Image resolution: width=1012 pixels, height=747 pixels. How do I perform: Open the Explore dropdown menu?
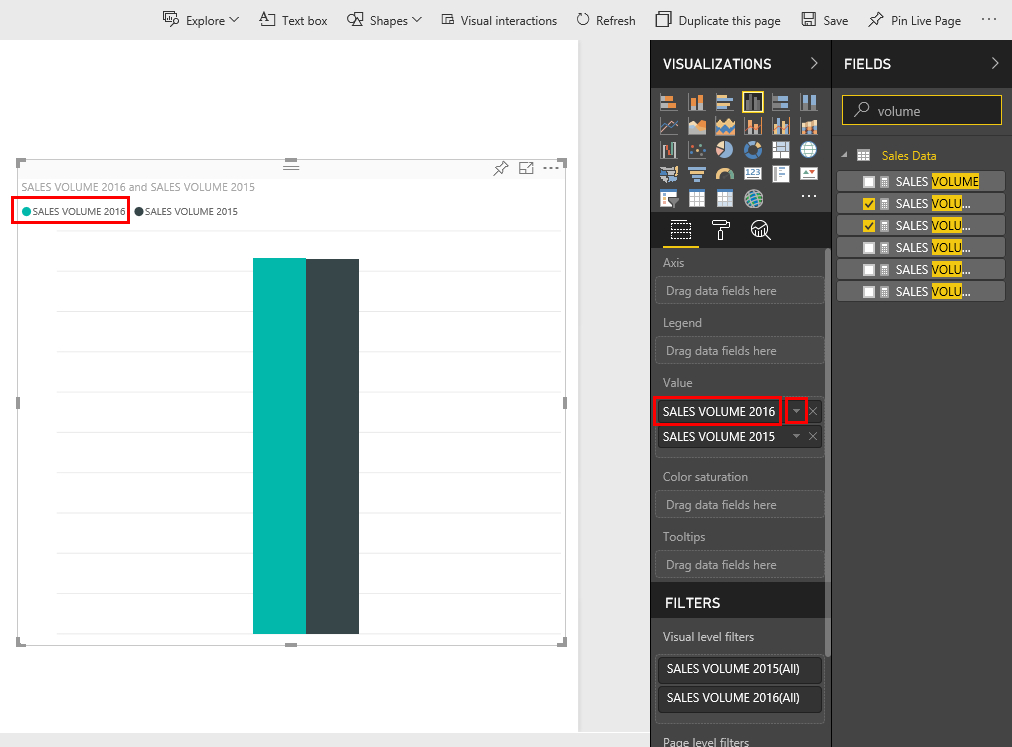[201, 20]
